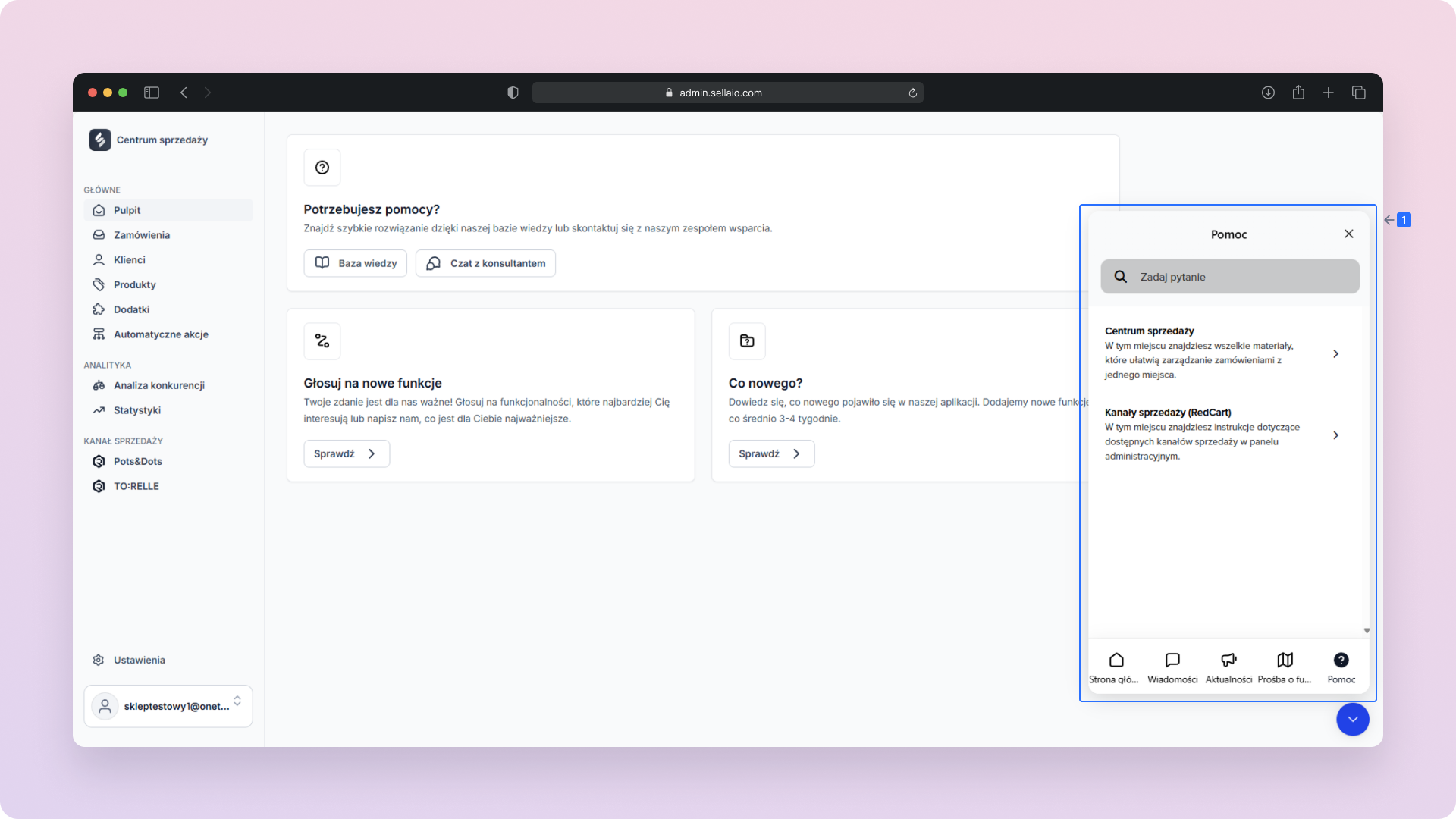Screen dimensions: 1456x819
Task: Click the search magnifier icon in Pomoc
Action: 1120,277
